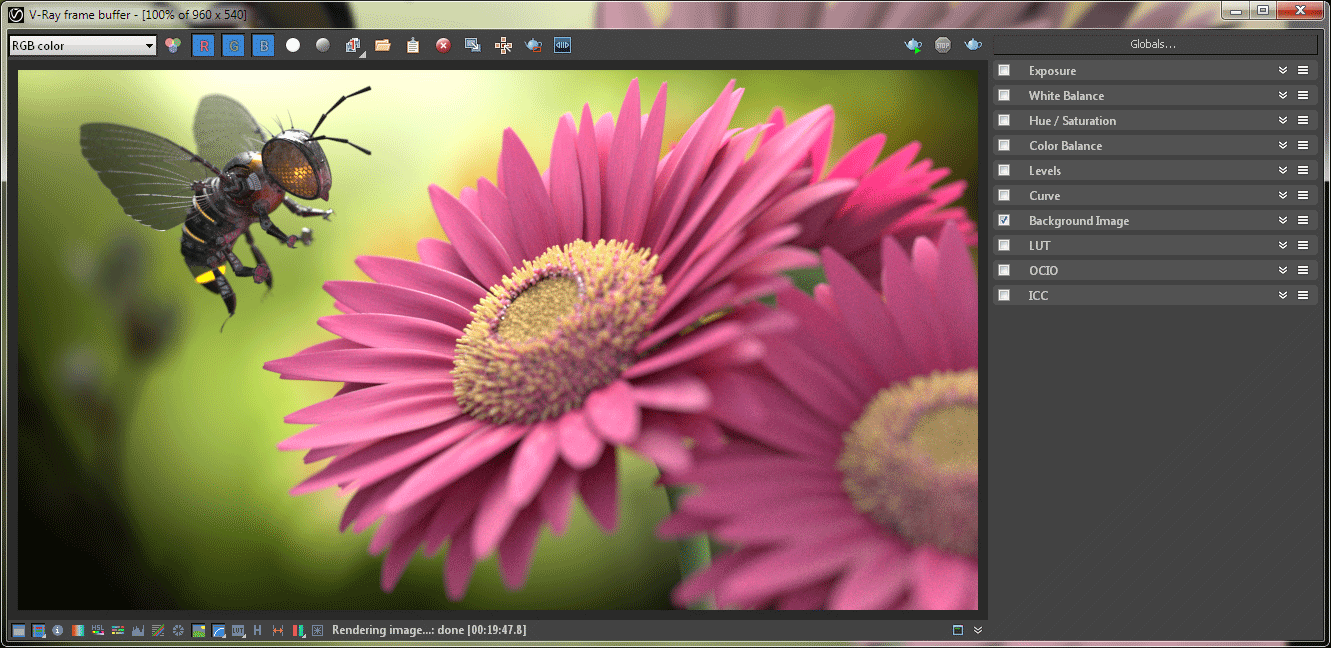Uncheck the Background Image checkbox
This screenshot has width=1331, height=648.
(1004, 220)
